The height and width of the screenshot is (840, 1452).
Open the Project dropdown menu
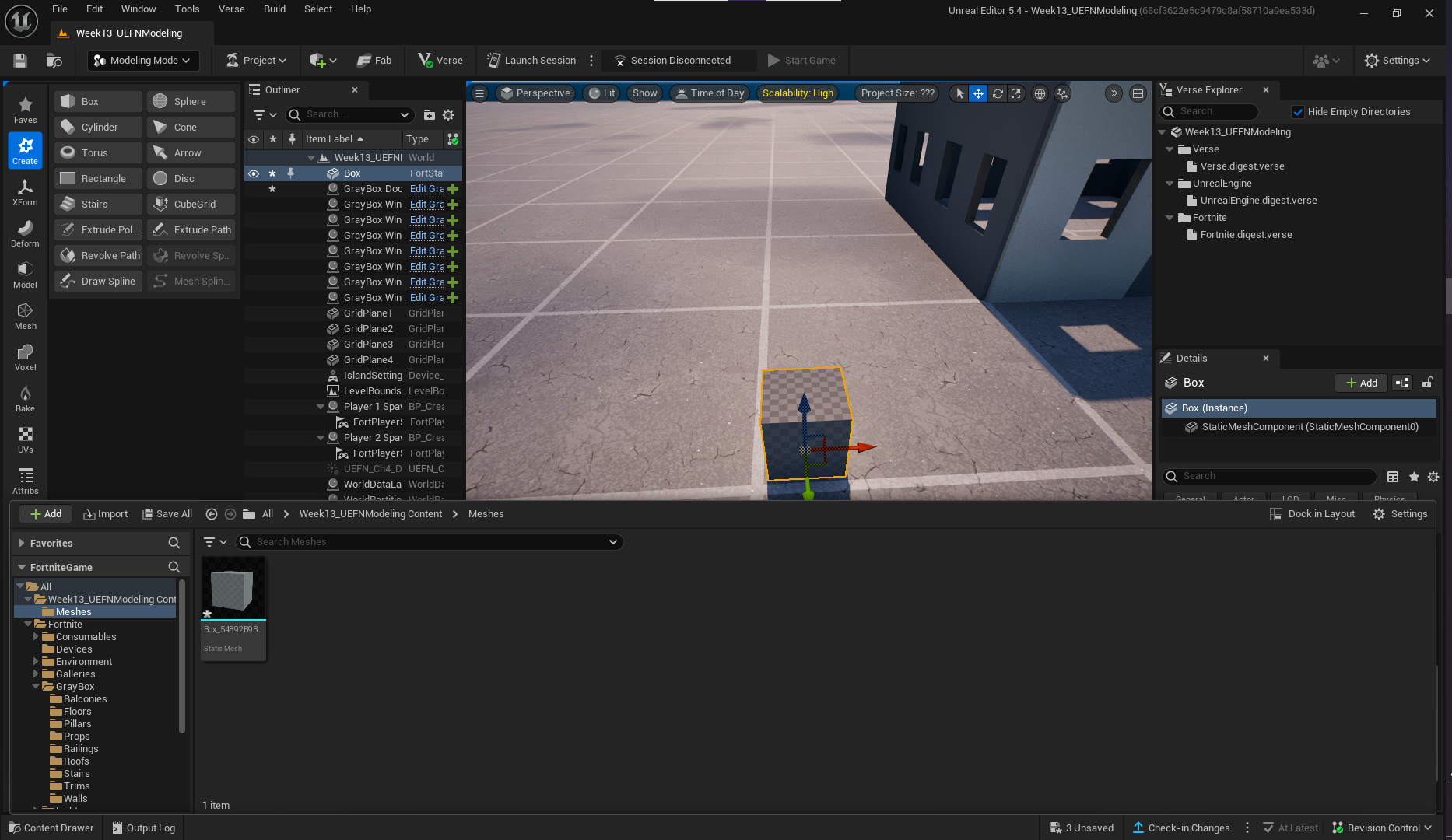coord(256,61)
